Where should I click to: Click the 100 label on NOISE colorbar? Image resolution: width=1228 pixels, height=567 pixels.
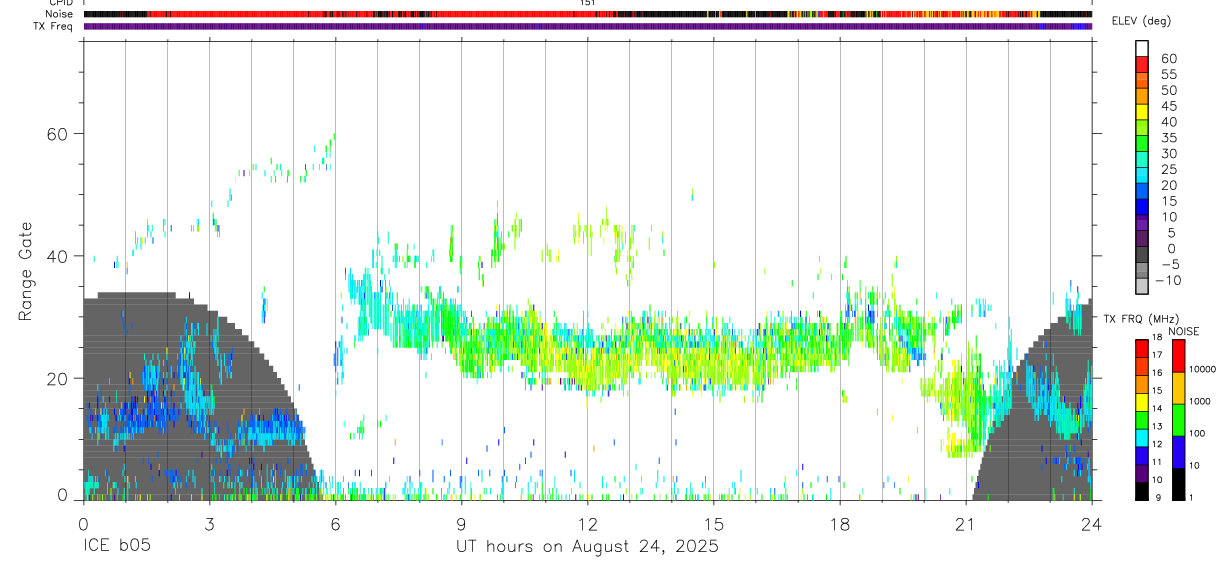(x=1198, y=433)
